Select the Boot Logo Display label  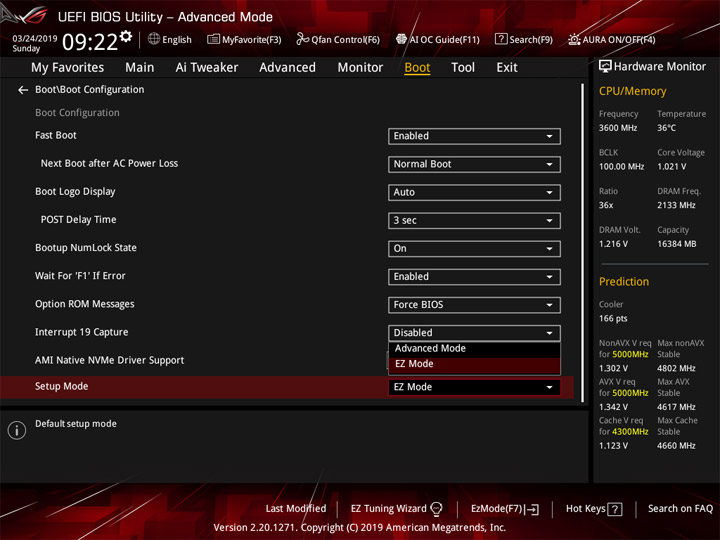click(x=75, y=191)
